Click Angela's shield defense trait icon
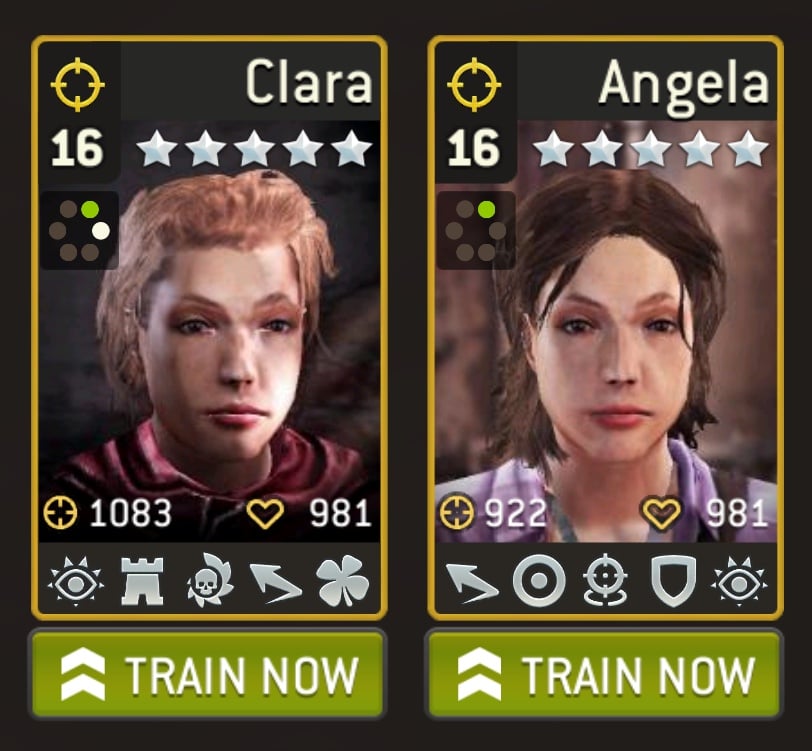 [x=673, y=581]
